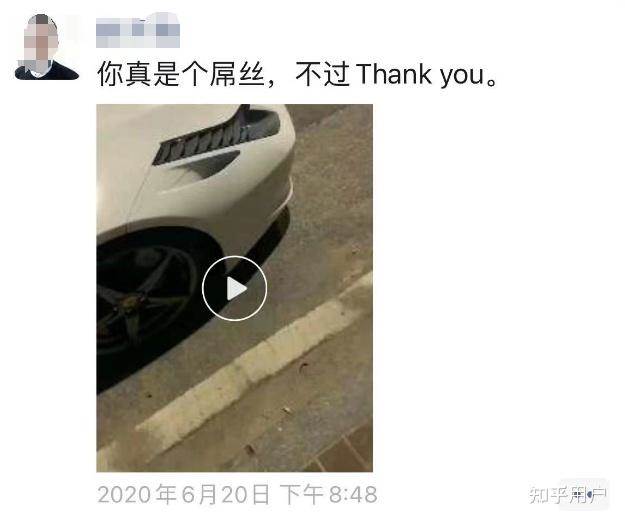
Task: Click the brick pavement corner of the video
Action: [343, 452]
